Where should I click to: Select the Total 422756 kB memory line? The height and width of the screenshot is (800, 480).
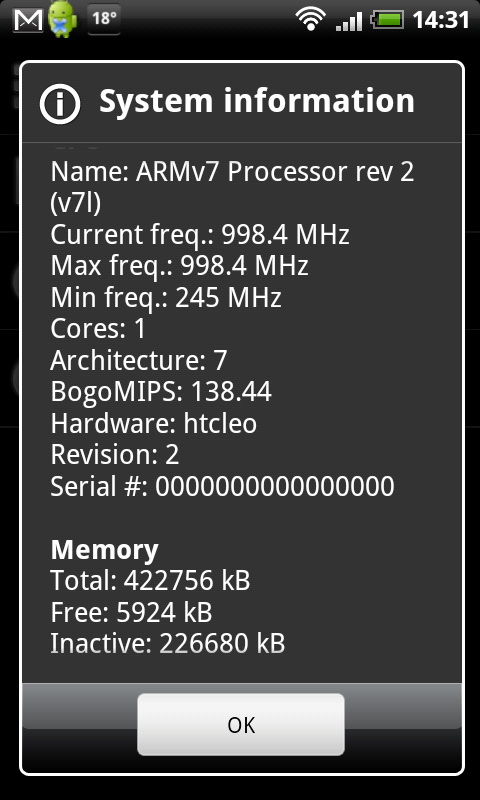click(150, 581)
